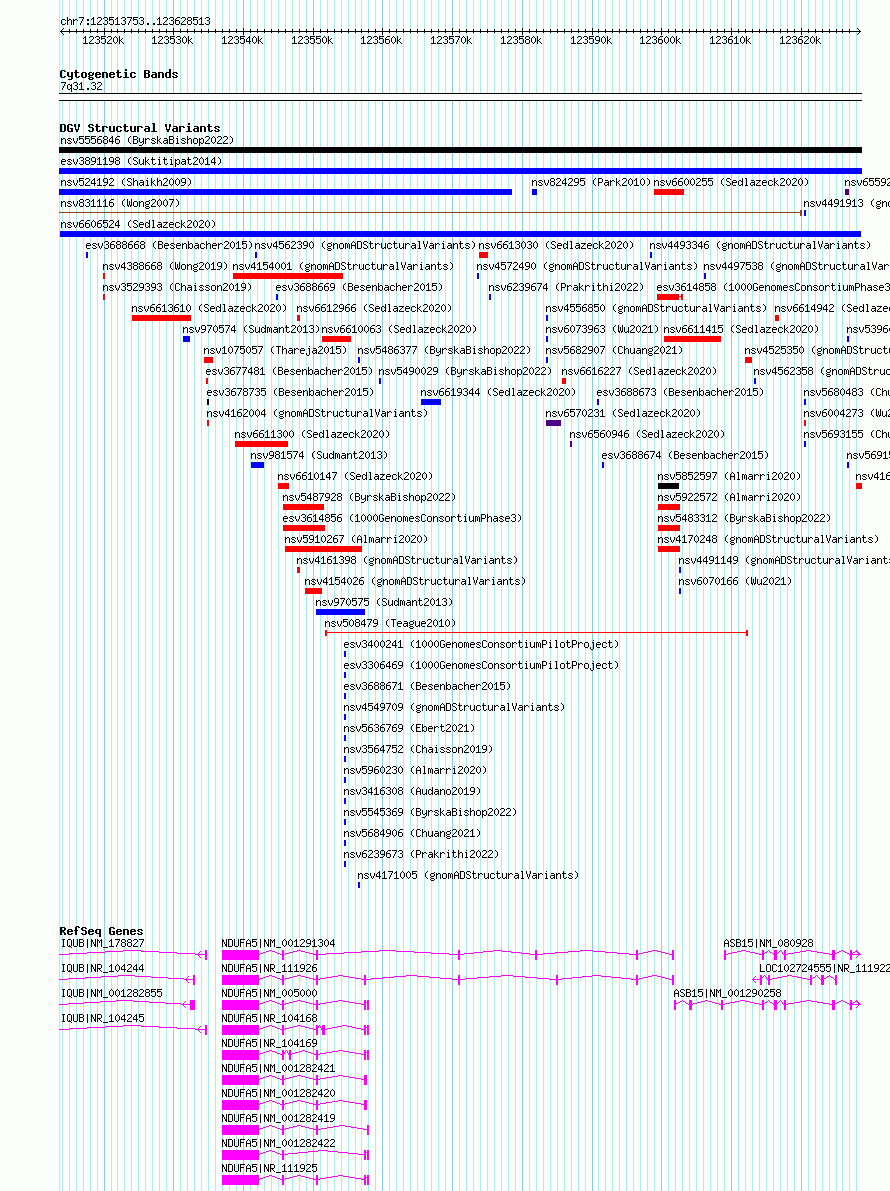
Task: Open nsv4572490 (gnomADStructuralVariants) label
Action: point(587,267)
